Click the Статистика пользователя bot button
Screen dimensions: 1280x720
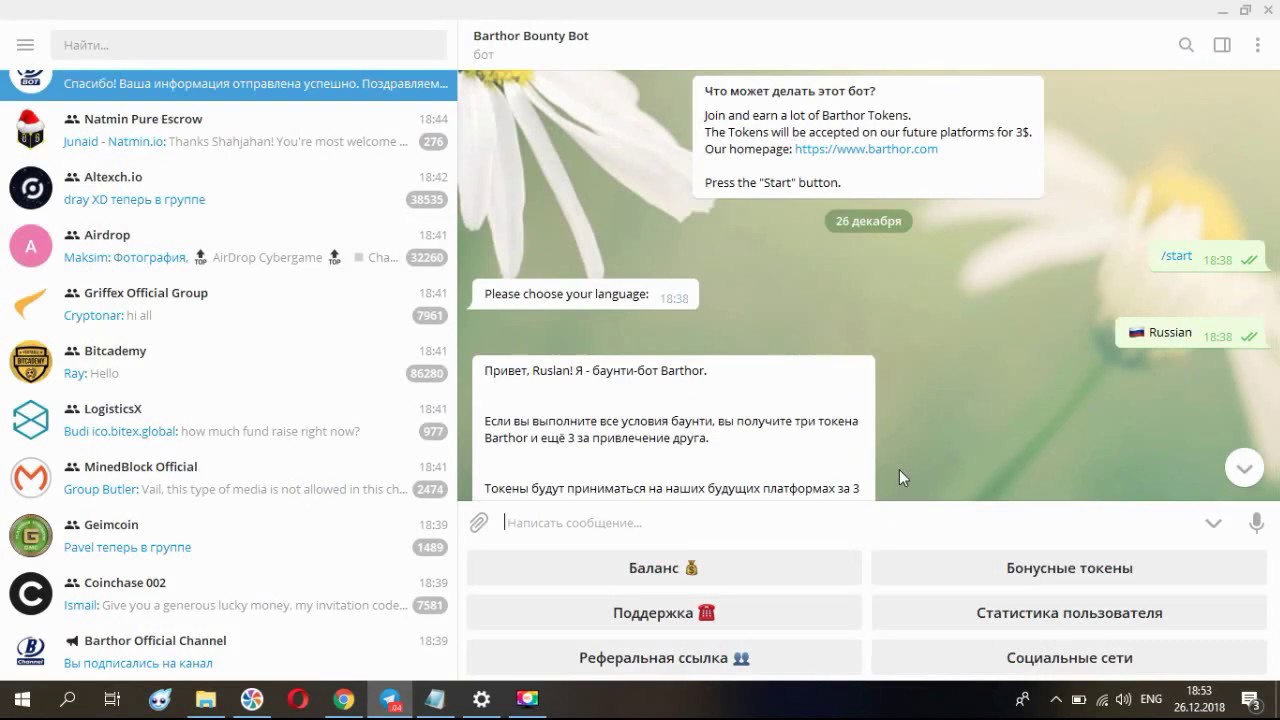pyautogui.click(x=1069, y=613)
